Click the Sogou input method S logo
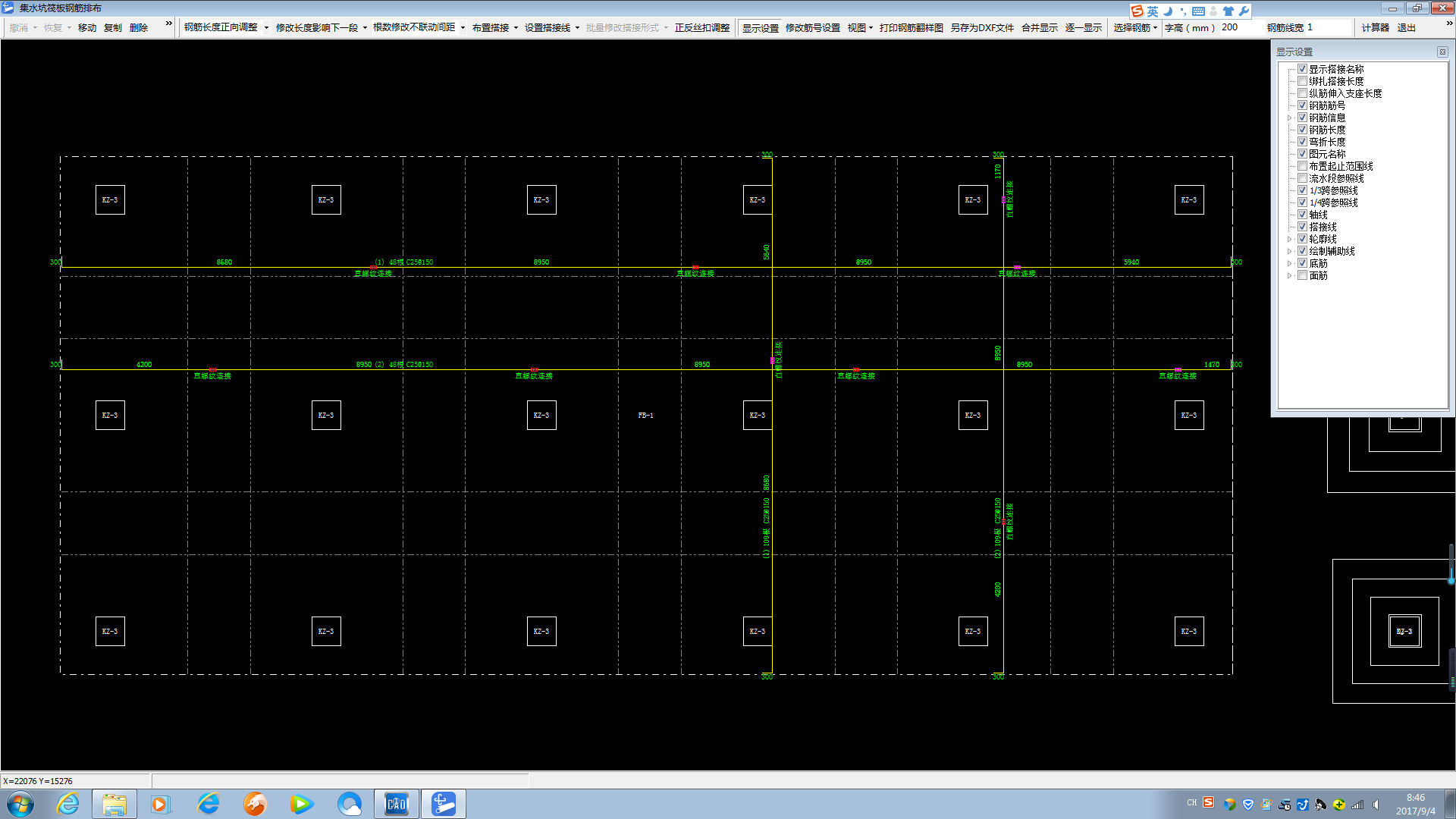1456x819 pixels. [1137, 11]
